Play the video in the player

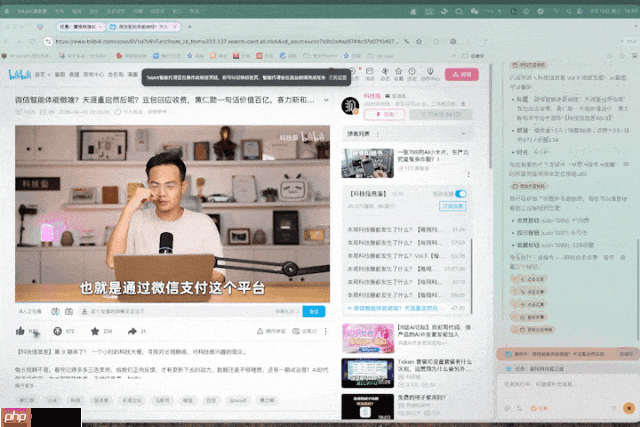(172, 214)
